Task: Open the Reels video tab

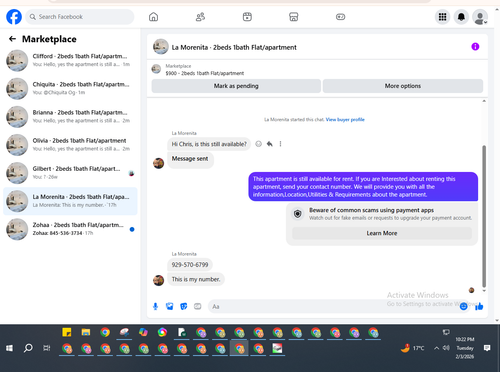Action: click(x=247, y=17)
